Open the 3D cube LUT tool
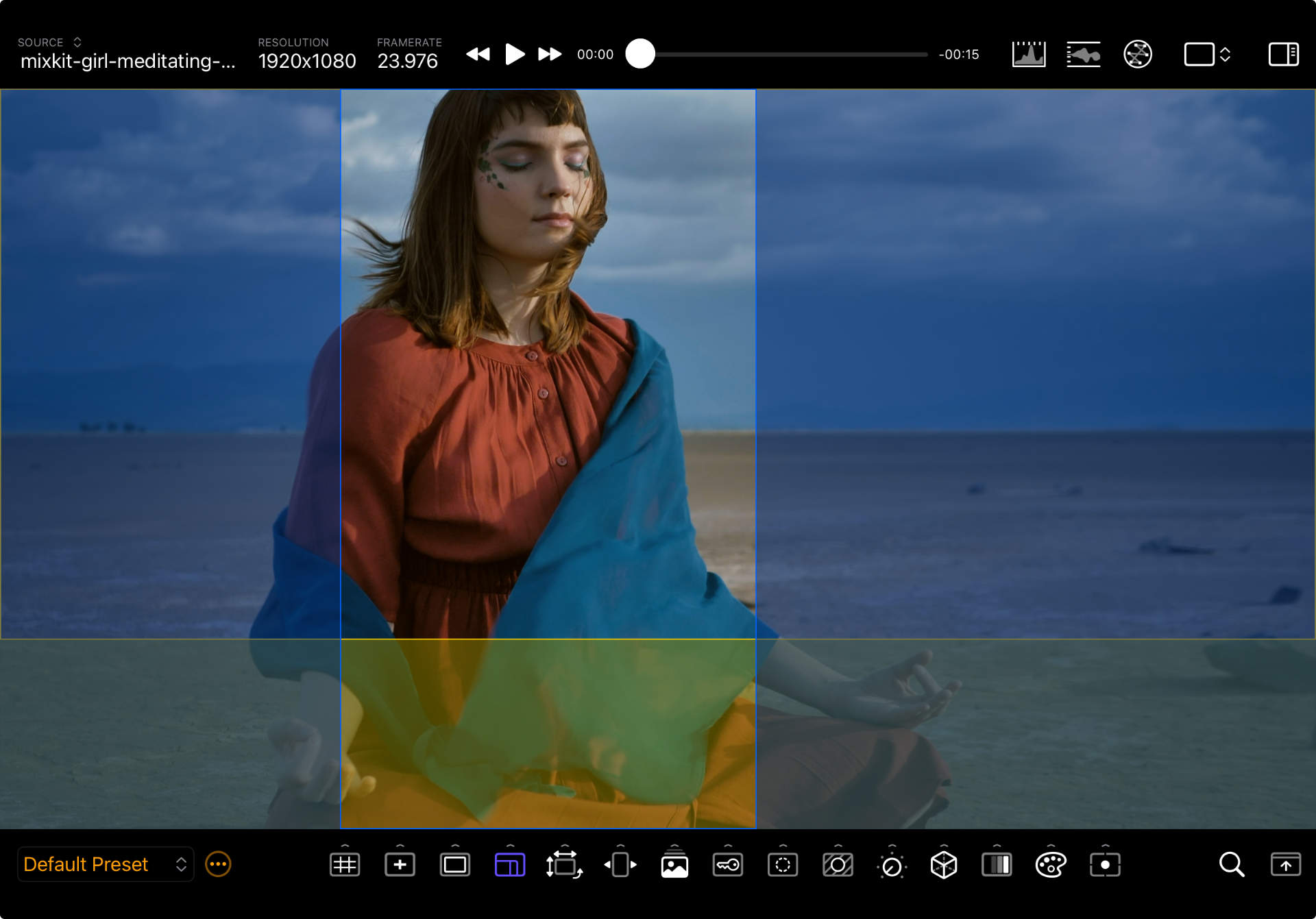This screenshot has height=919, width=1316. pos(943,865)
